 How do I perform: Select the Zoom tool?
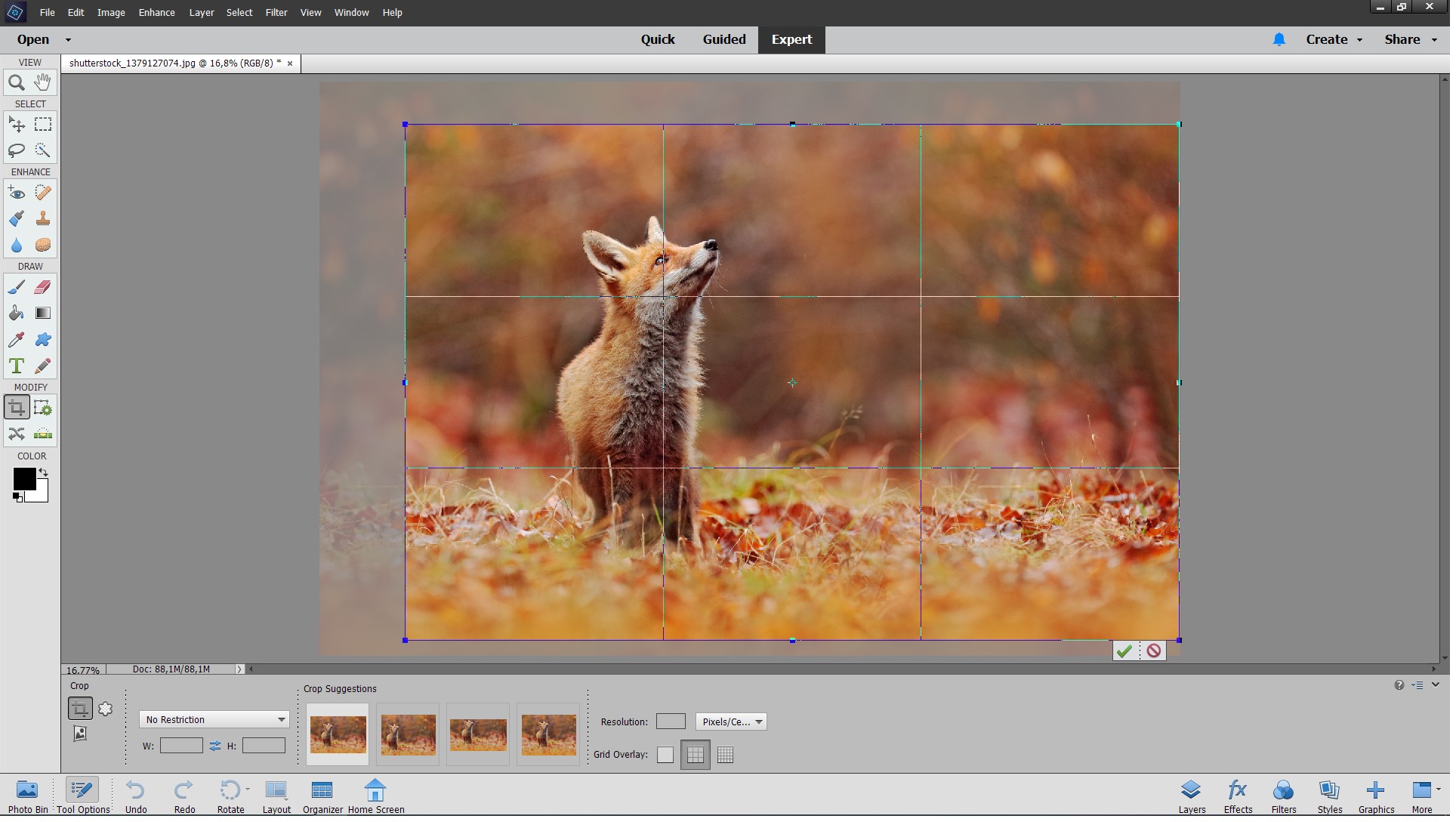(17, 82)
